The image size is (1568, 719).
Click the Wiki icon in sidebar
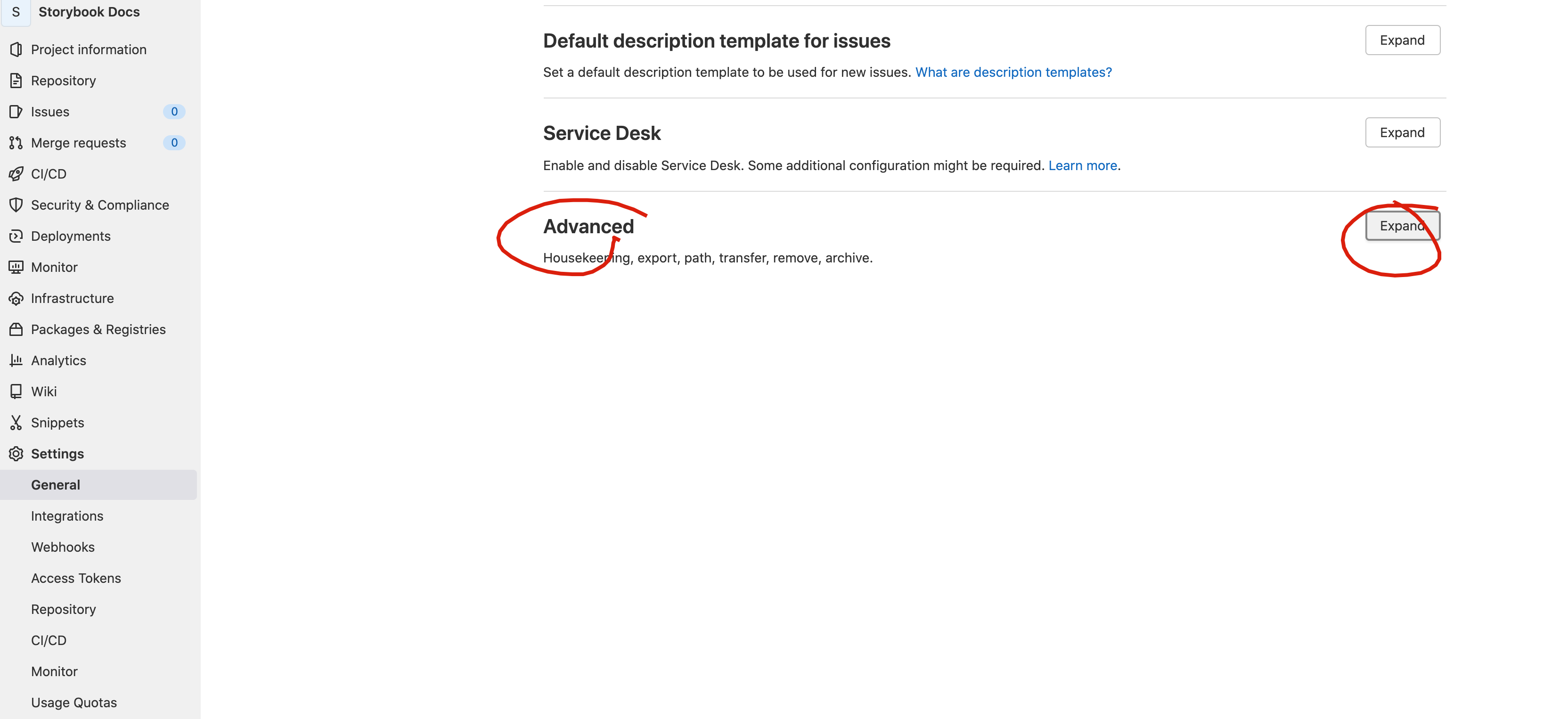16,390
